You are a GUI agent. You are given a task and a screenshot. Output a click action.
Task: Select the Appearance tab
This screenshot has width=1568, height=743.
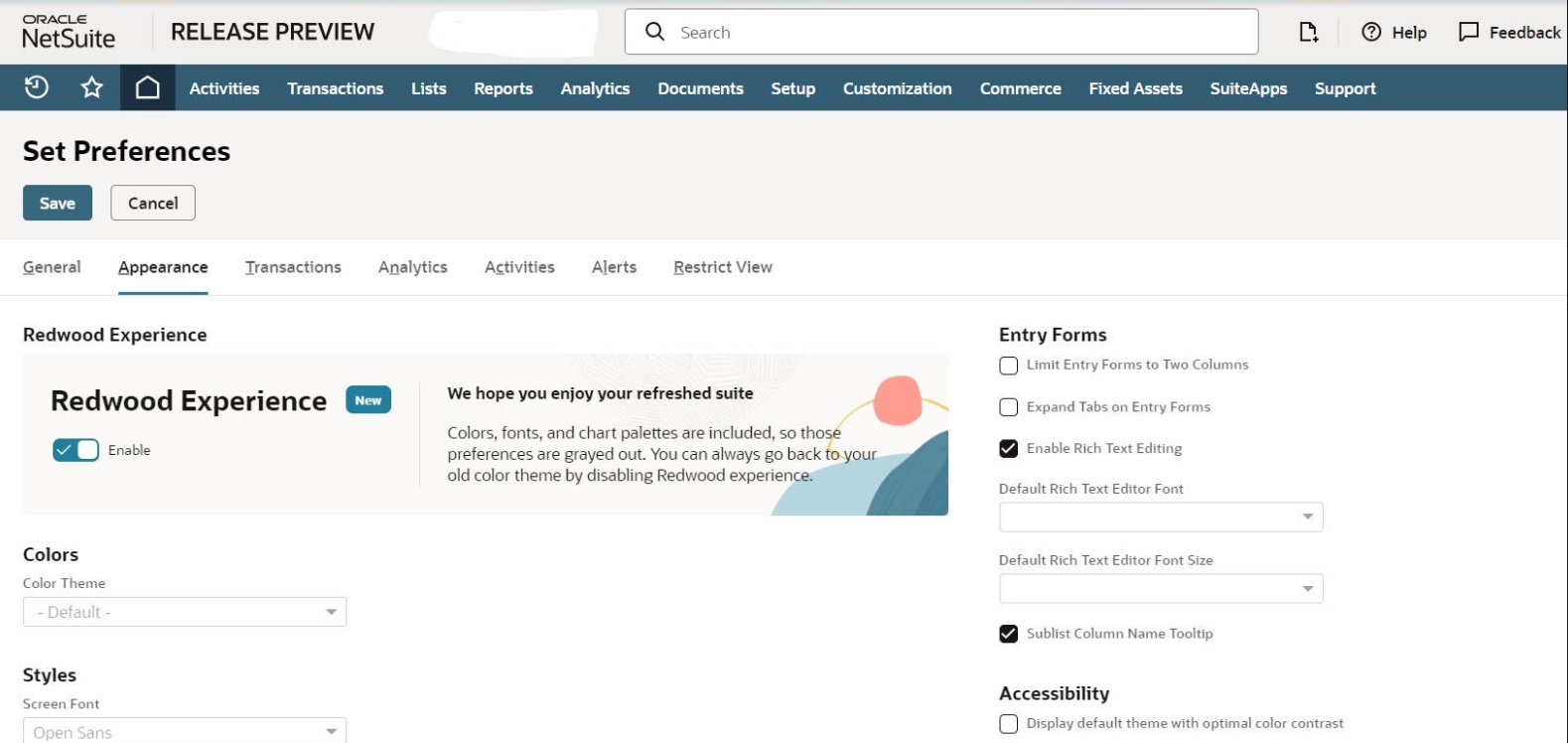(163, 267)
